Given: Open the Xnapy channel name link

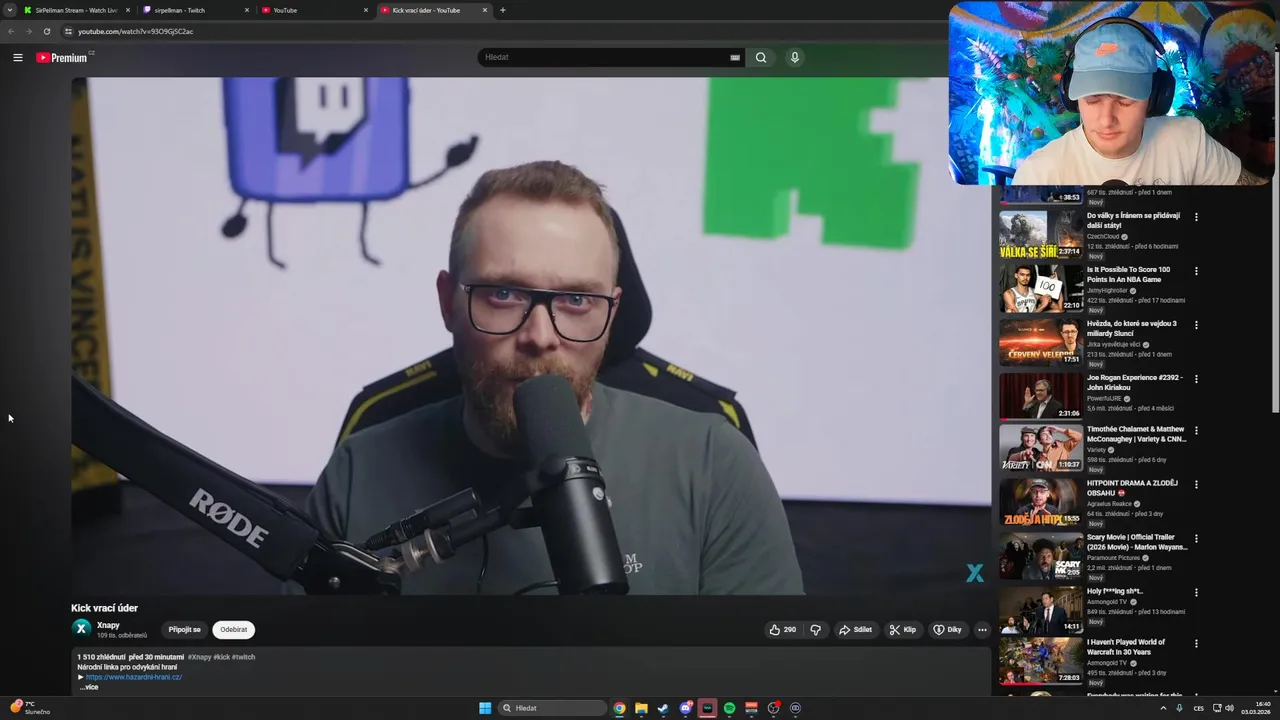Looking at the screenshot, I should click(108, 625).
